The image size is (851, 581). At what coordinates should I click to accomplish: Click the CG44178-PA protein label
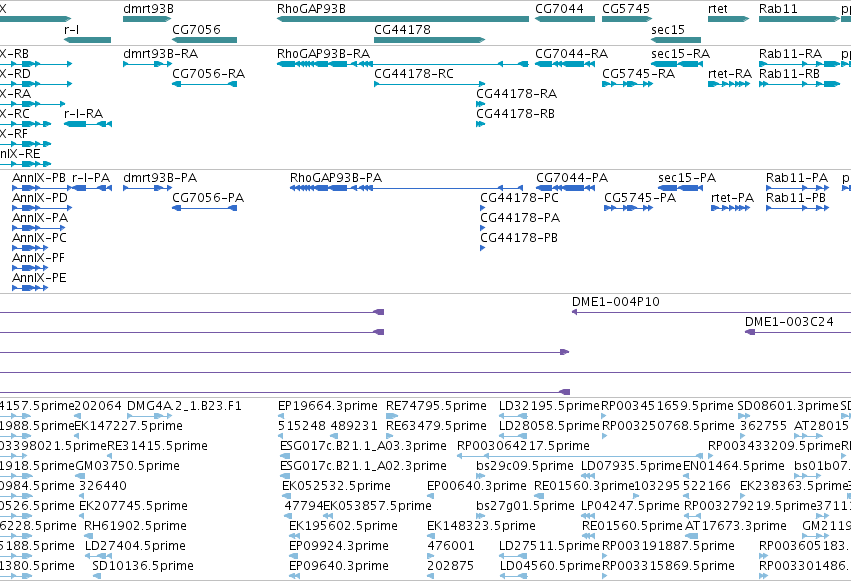click(x=520, y=218)
